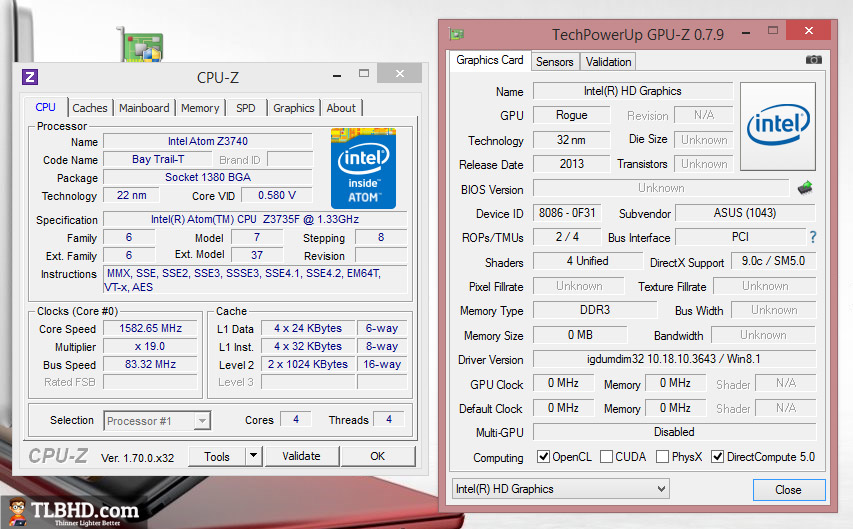Click the L1 Data value 4 x 24 KBytes
Screen dimensions: 853x529
point(308,328)
